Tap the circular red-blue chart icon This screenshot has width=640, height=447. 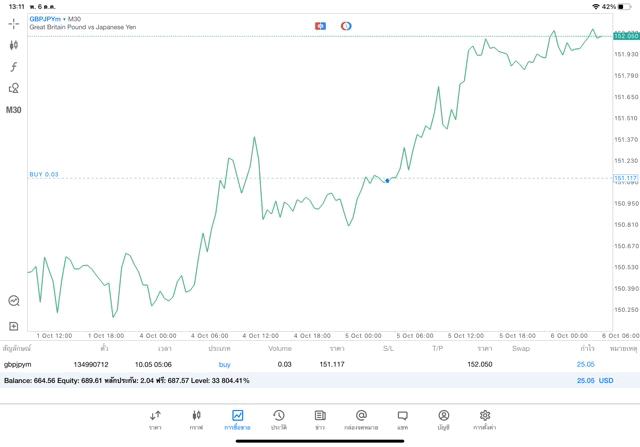(346, 25)
